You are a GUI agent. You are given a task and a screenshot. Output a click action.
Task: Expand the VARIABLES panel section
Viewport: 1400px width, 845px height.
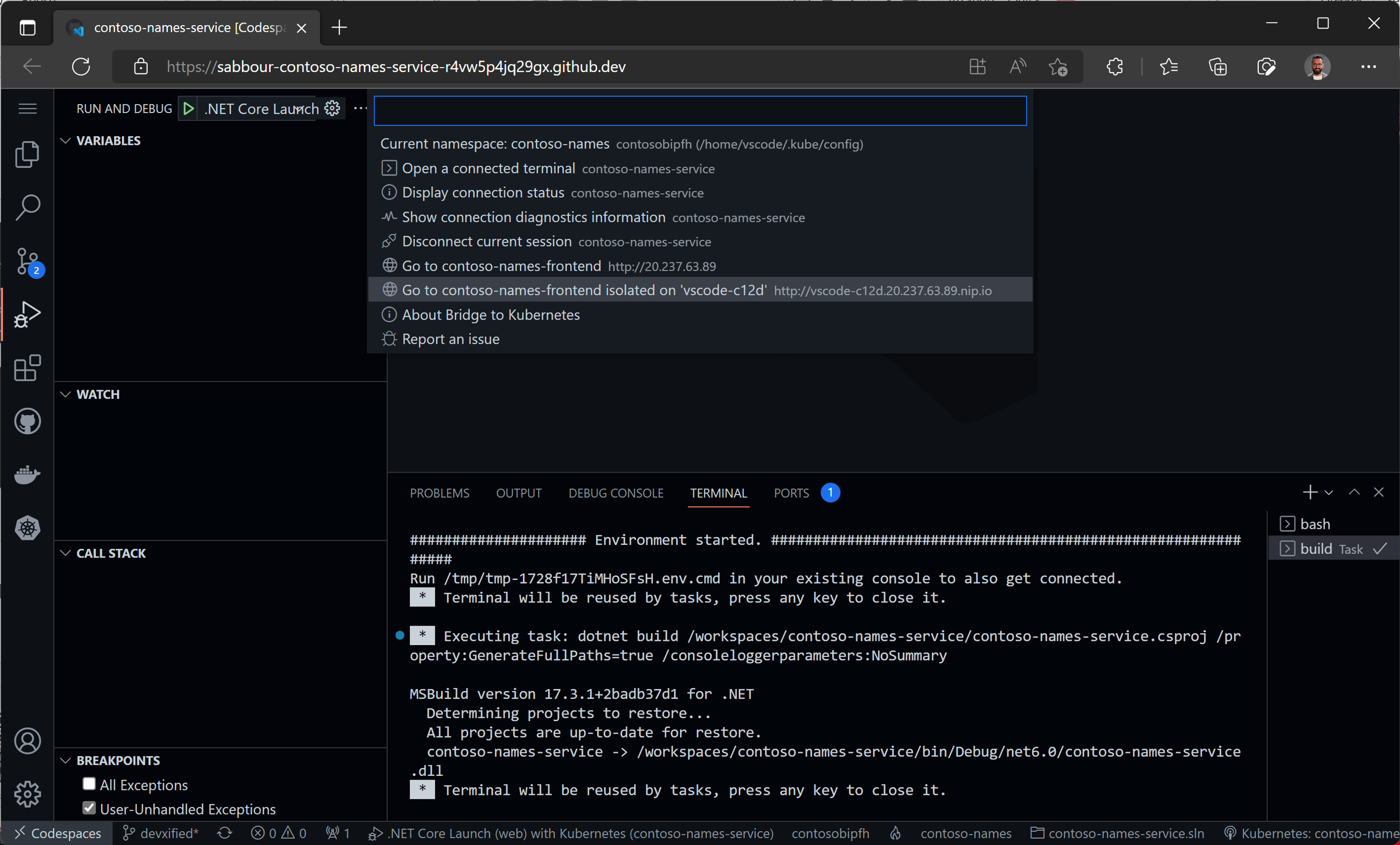(x=108, y=140)
